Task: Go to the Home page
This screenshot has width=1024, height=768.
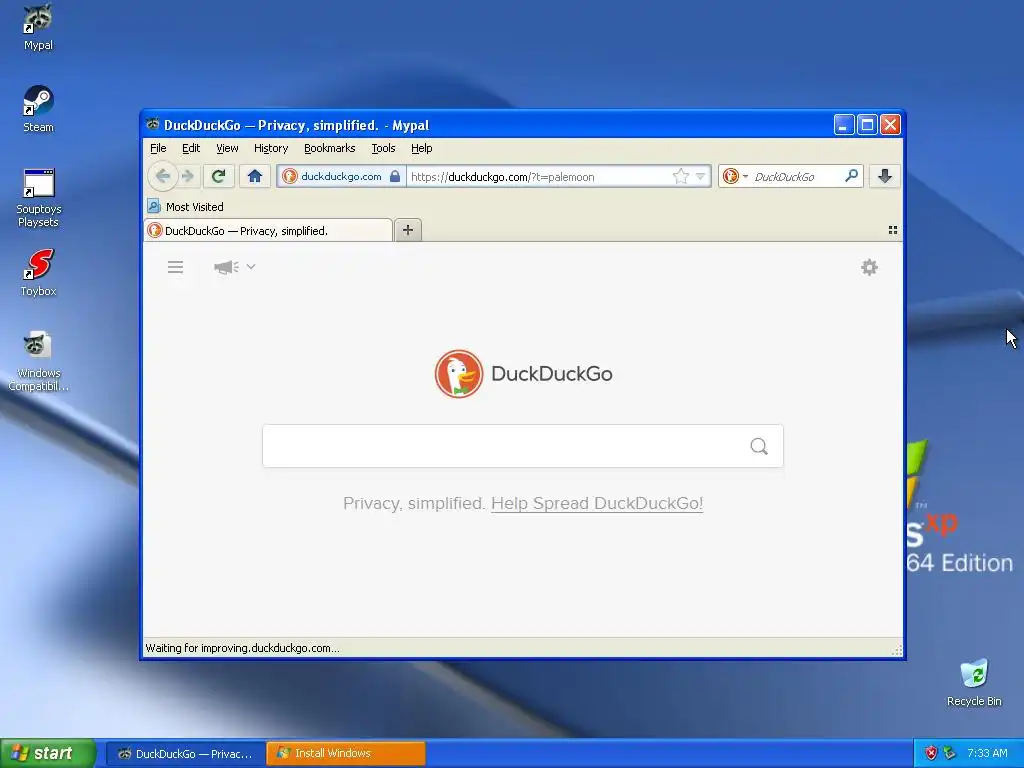Action: click(255, 176)
